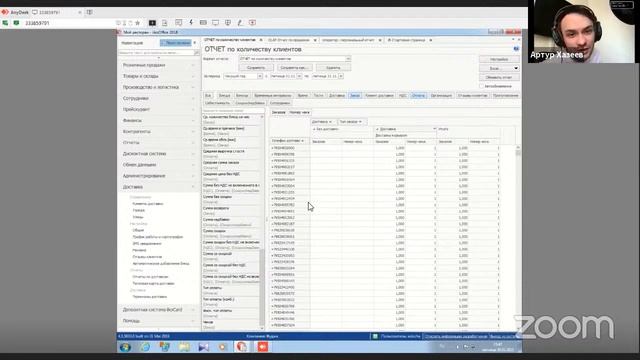Click the new session tab icon in AnyDesk
The image size is (640, 360).
(89, 12)
